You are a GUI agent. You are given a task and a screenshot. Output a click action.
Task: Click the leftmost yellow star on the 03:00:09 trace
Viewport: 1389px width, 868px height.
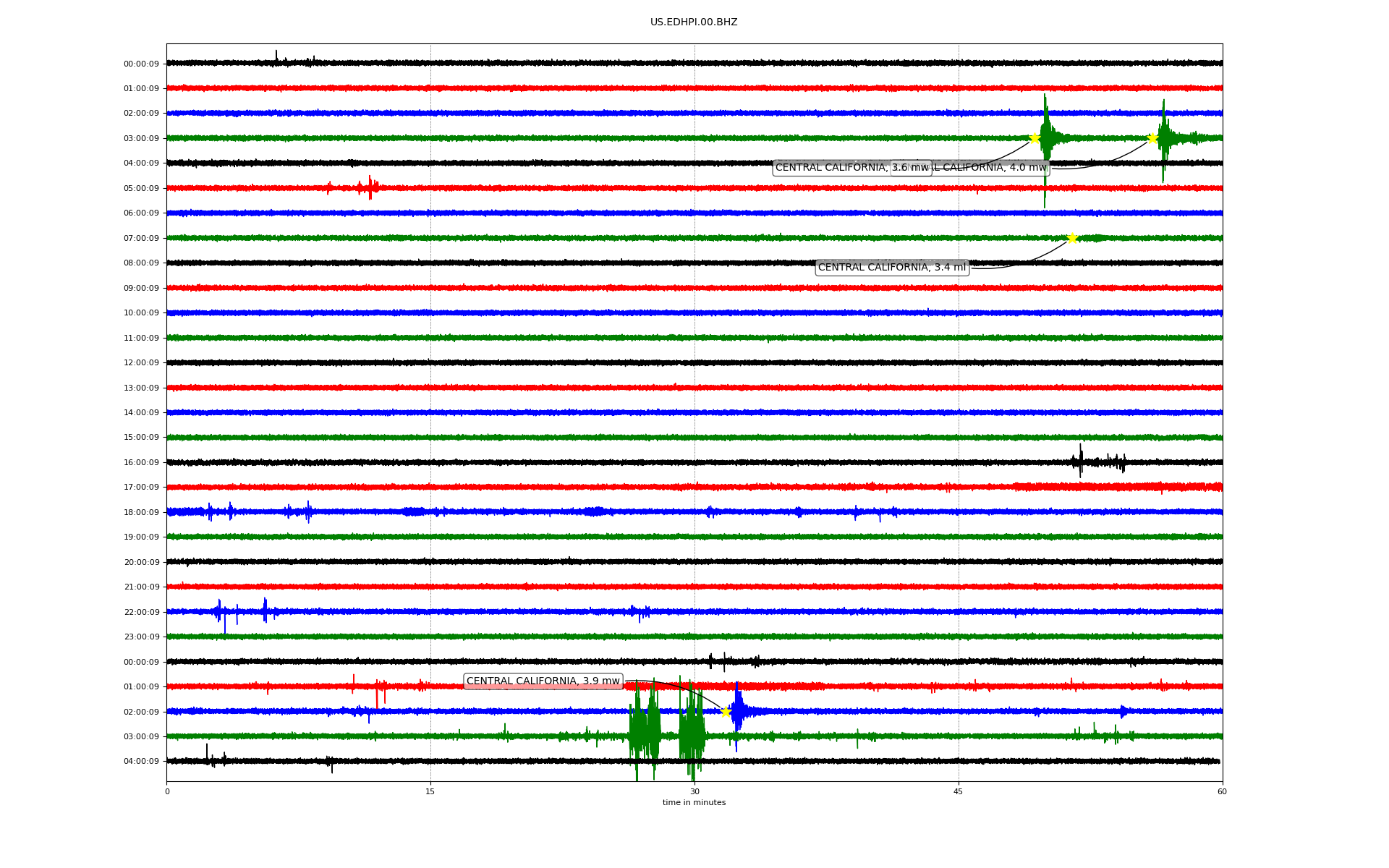pos(1035,138)
